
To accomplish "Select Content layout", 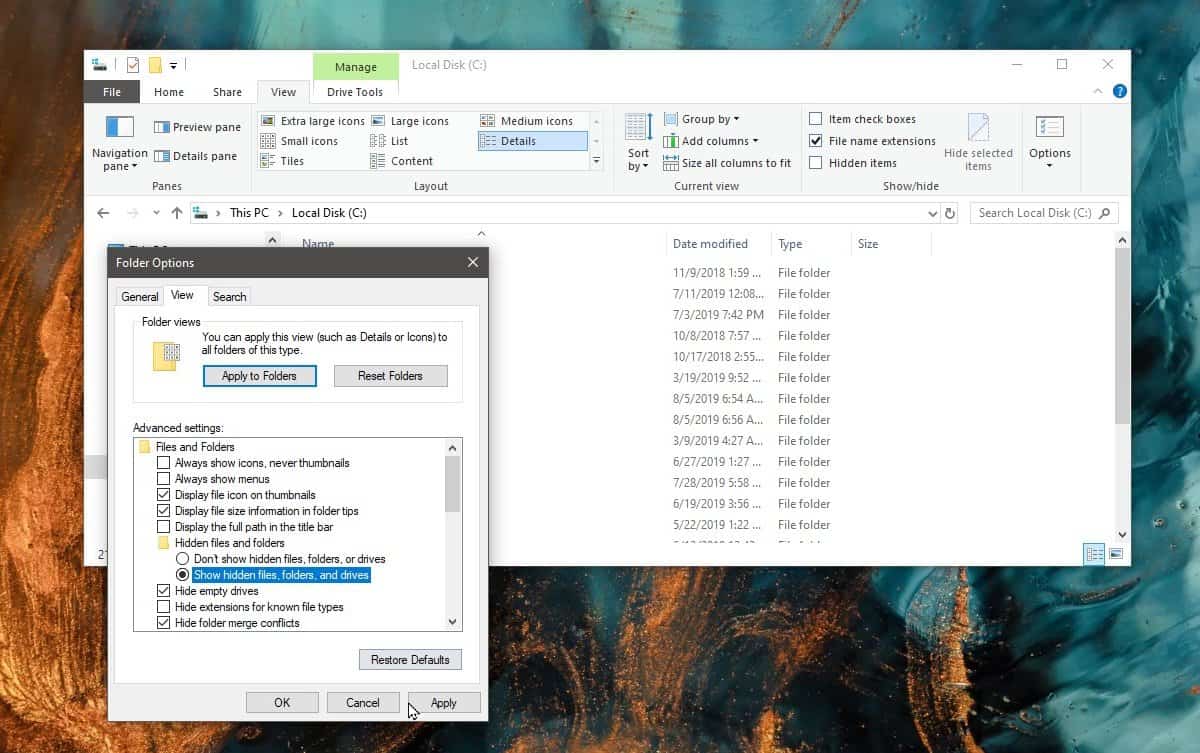I will point(401,161).
